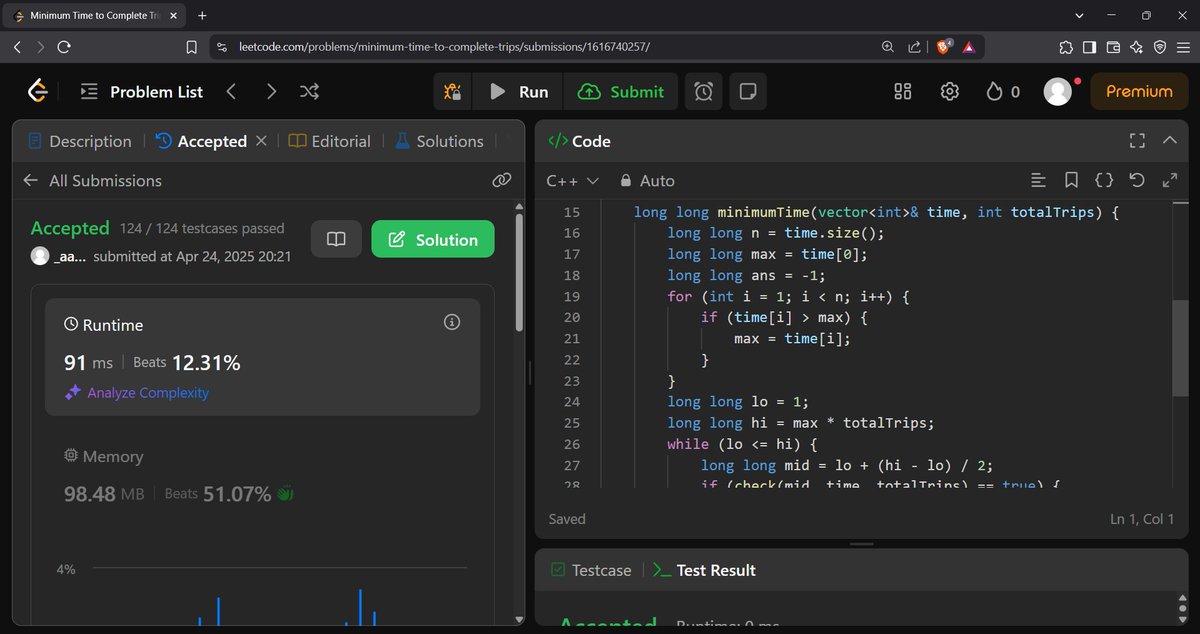Click the share icon in address bar
Image resolution: width=1200 pixels, height=634 pixels.
pyautogui.click(x=914, y=47)
